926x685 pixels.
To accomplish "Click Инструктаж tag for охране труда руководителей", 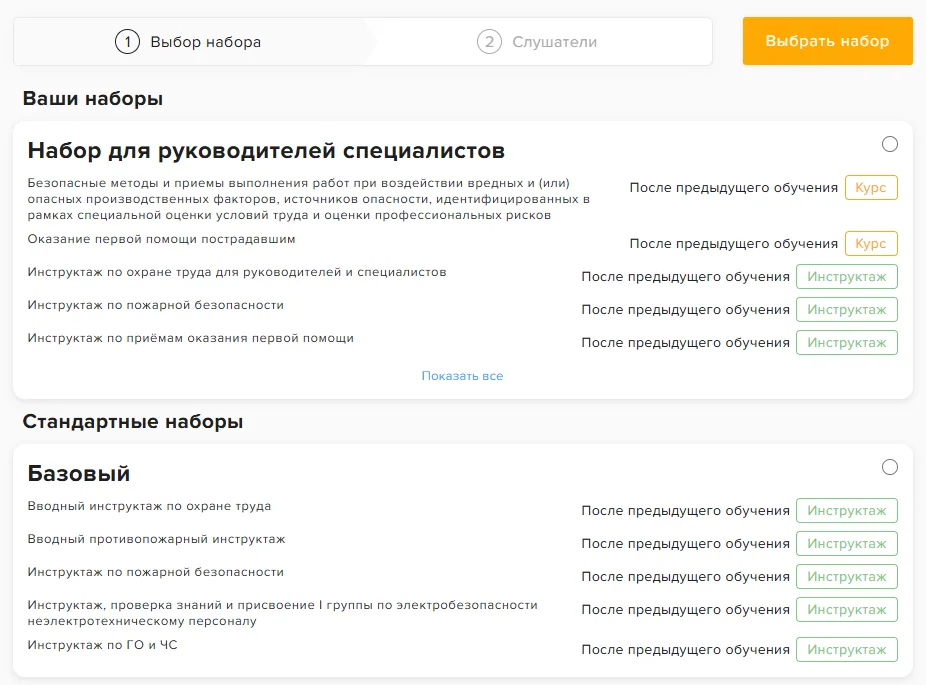I will (x=847, y=276).
